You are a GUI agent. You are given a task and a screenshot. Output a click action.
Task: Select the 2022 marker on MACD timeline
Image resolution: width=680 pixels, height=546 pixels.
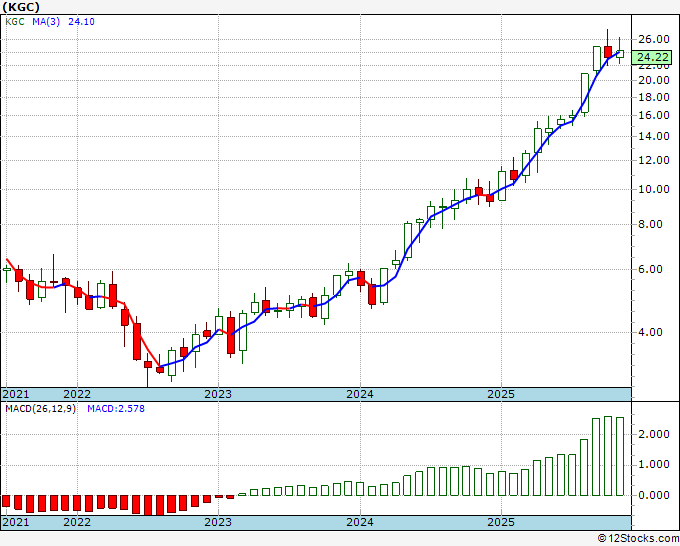(77, 522)
